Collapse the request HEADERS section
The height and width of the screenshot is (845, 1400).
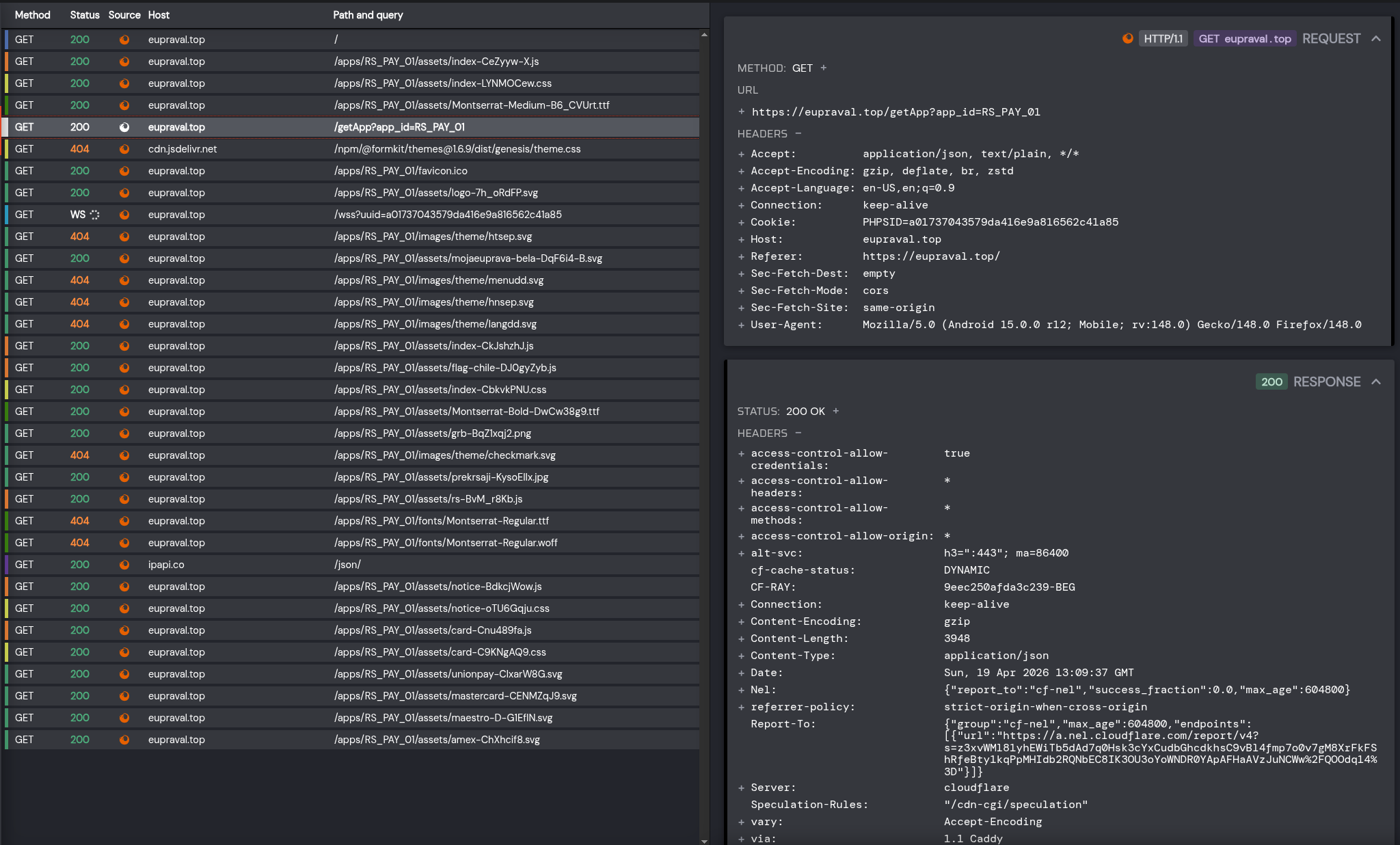point(798,133)
